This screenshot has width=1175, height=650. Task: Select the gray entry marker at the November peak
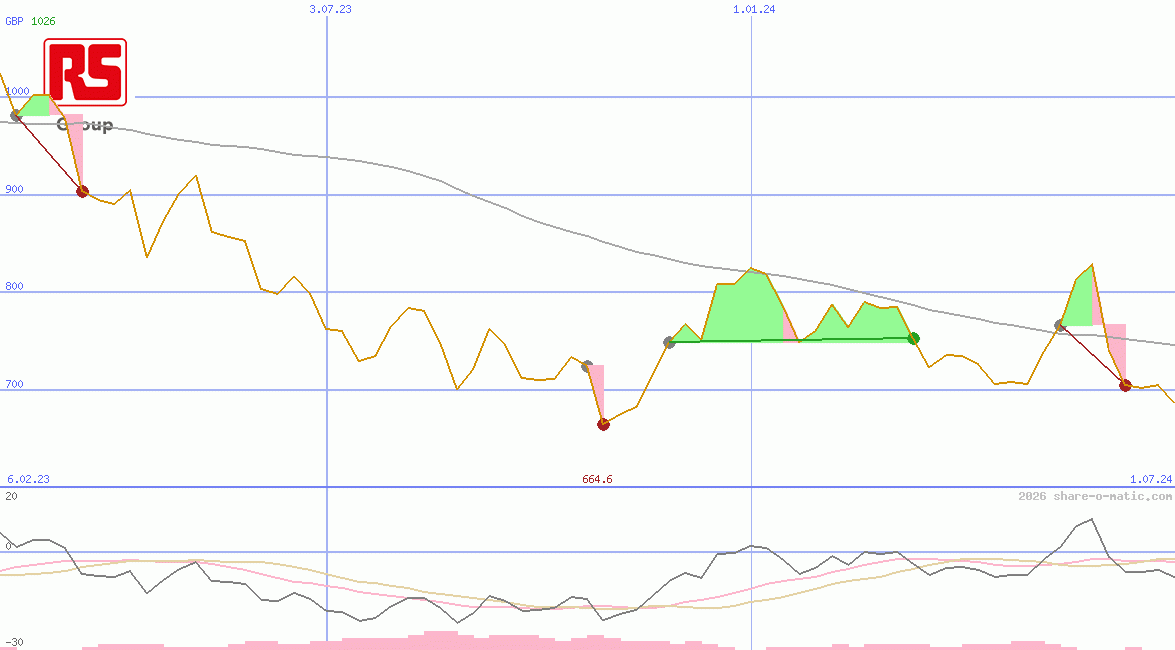tap(668, 343)
